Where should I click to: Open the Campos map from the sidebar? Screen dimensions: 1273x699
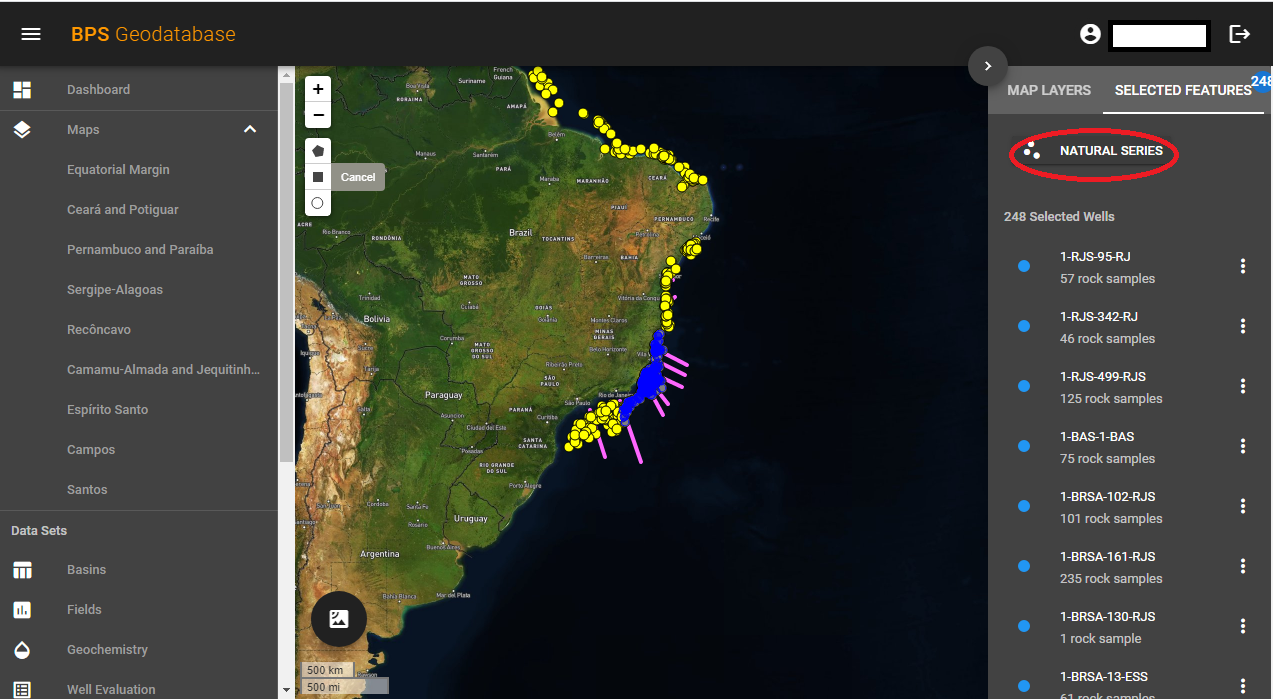point(90,449)
